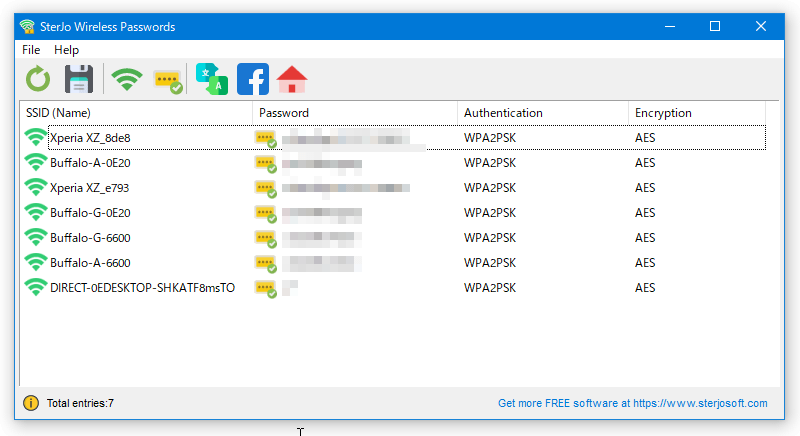Open the File menu
This screenshot has width=800, height=436.
(31, 50)
